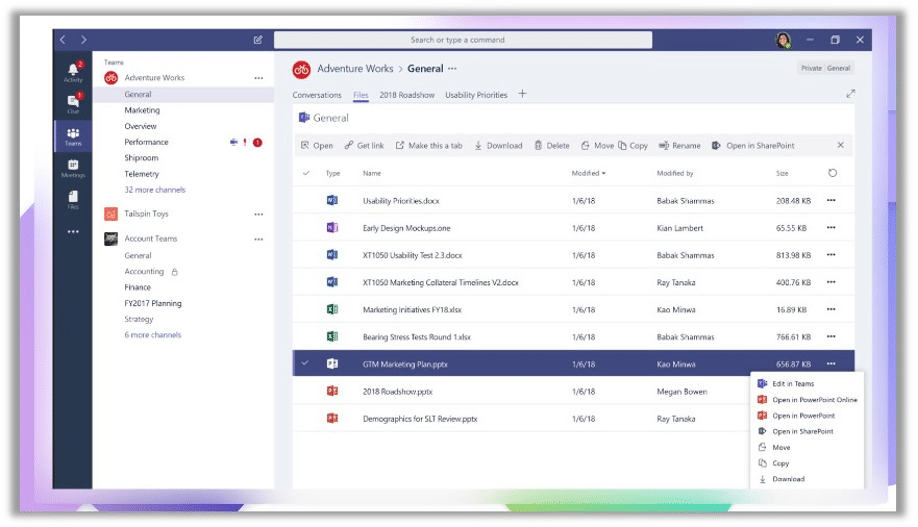The width and height of the screenshot is (918, 527).
Task: Open more actions for Bearing Stress Tests Round 1.xlsx
Action: (831, 336)
